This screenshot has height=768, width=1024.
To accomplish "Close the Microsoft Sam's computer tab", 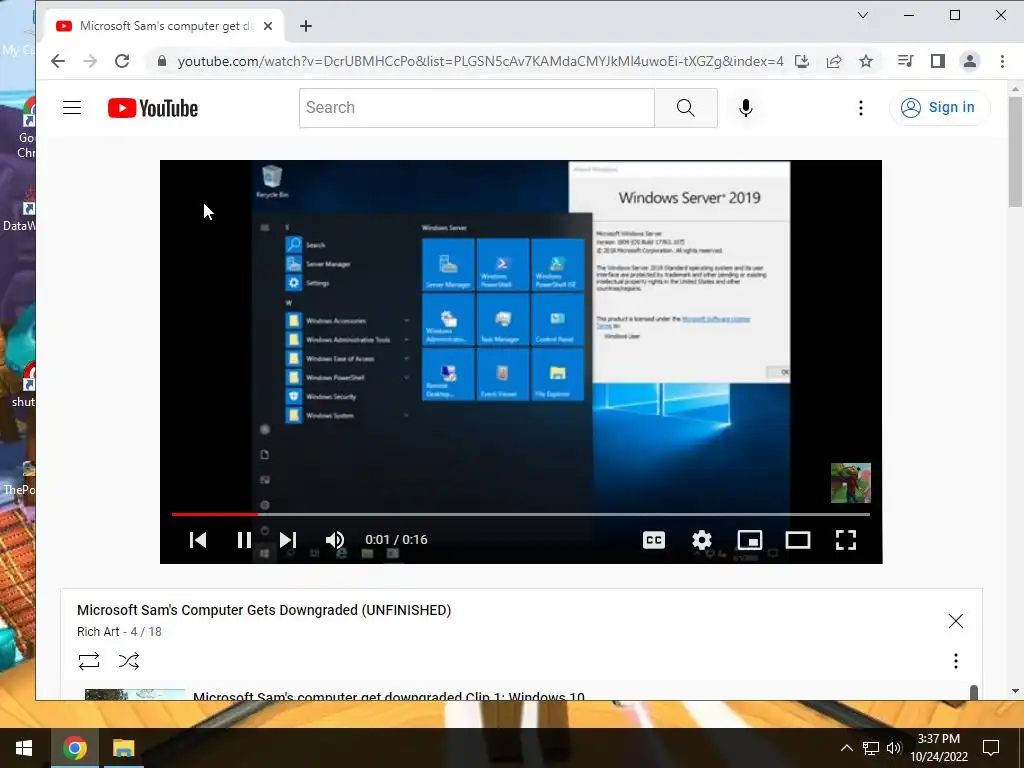I will [x=268, y=26].
